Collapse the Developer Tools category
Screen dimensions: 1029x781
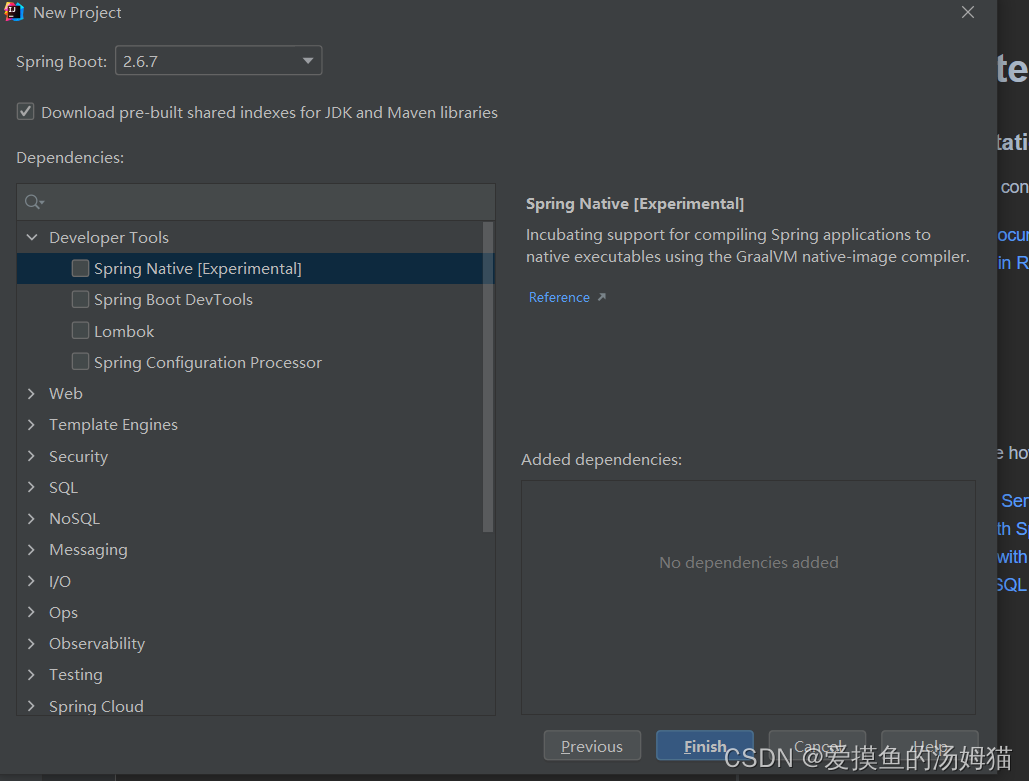pos(32,237)
